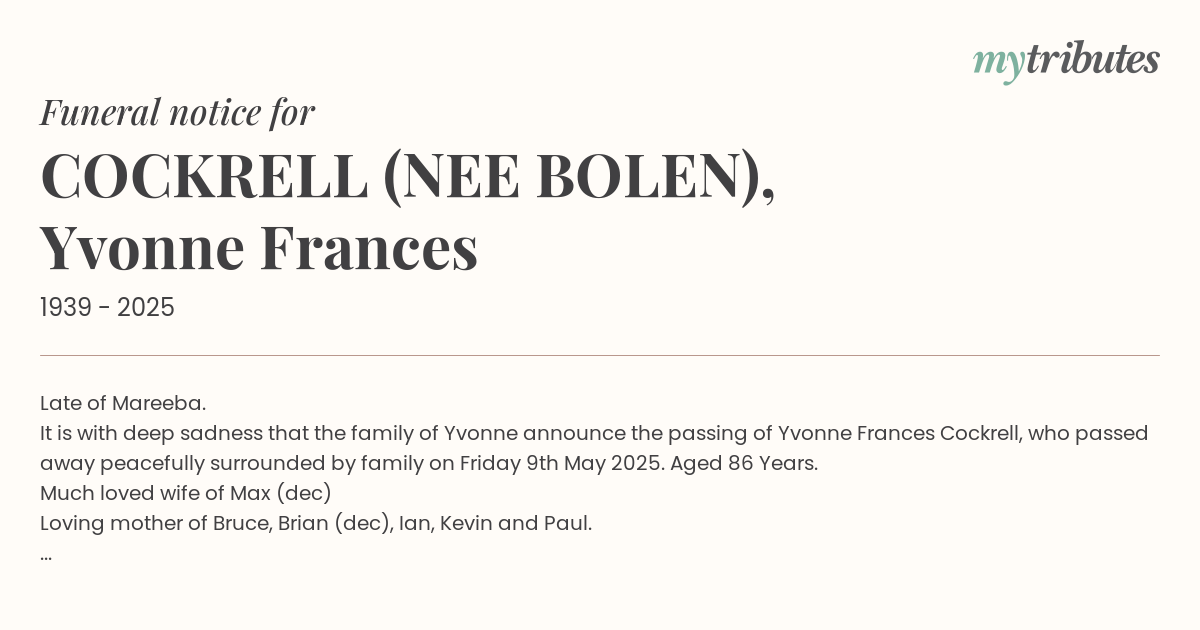This screenshot has width=1200, height=630.
Task: Click the 'Late of Mareeba.' line
Action: [123, 403]
